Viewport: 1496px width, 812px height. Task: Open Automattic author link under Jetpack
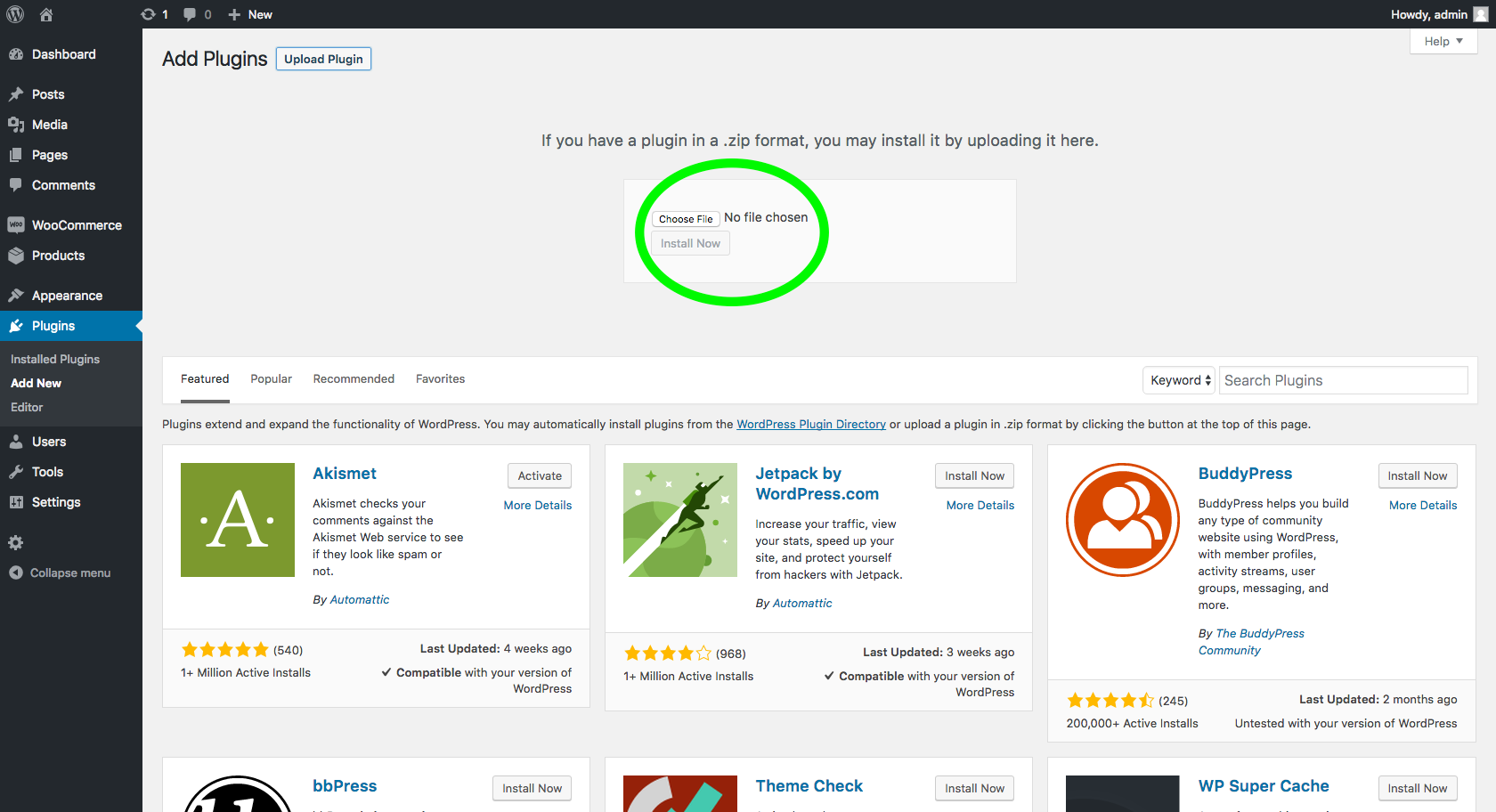coord(802,603)
